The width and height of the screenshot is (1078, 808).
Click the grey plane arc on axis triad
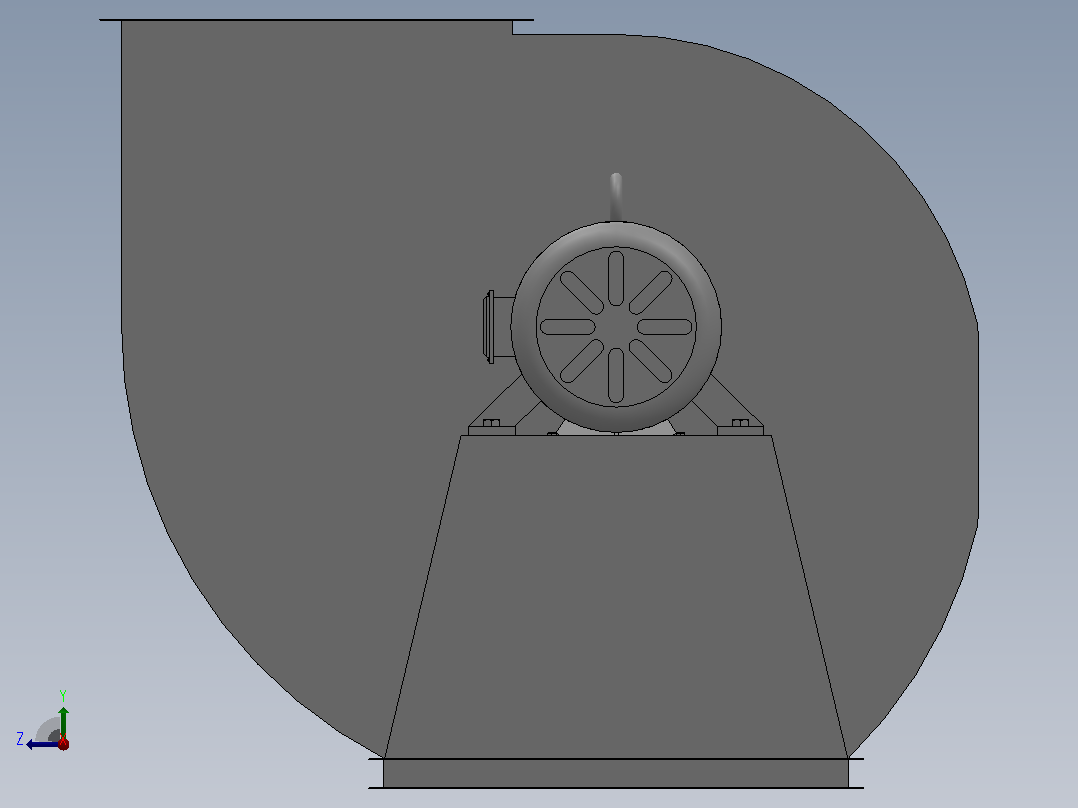pos(48,730)
